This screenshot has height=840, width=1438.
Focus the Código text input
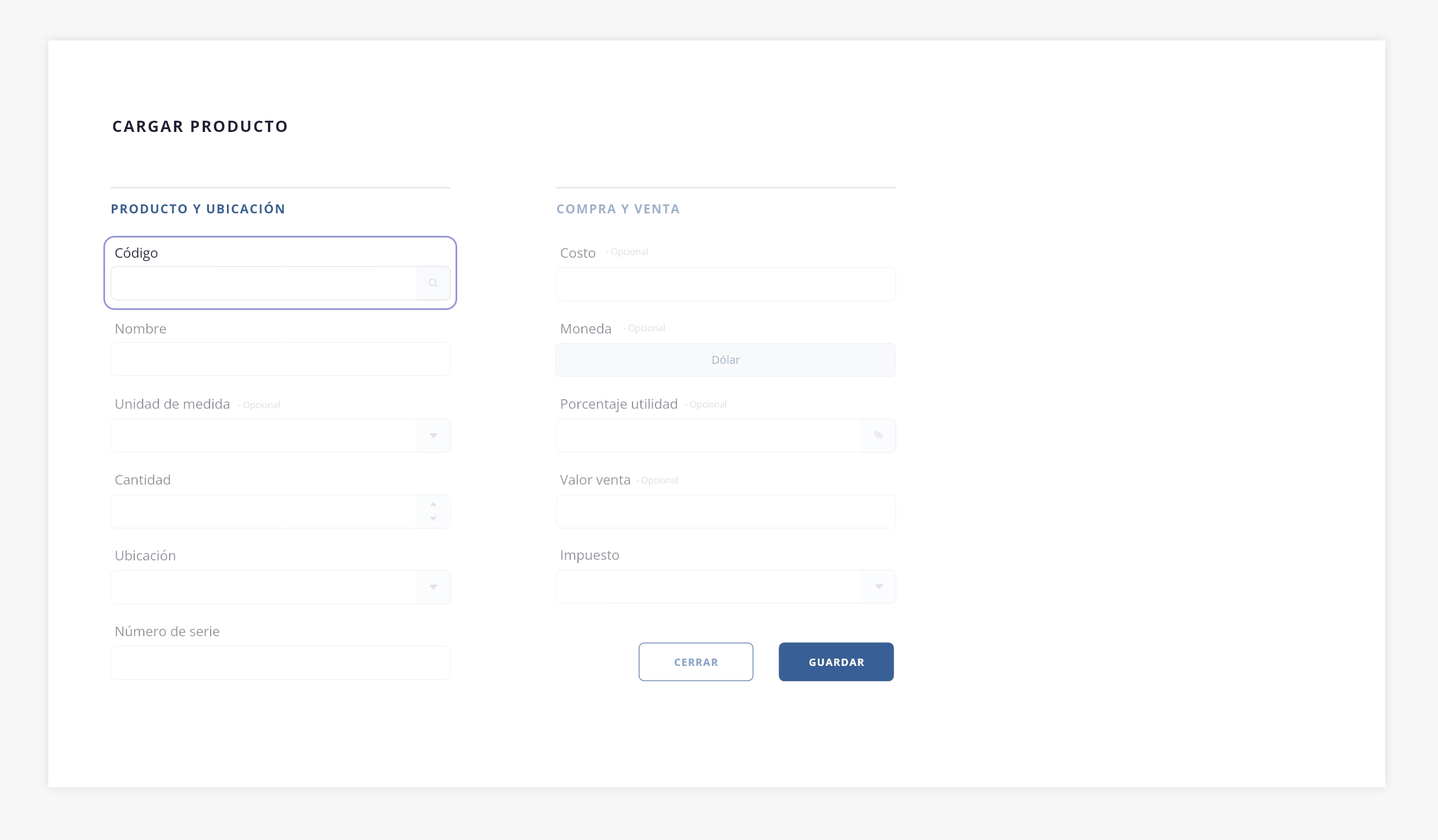(263, 283)
